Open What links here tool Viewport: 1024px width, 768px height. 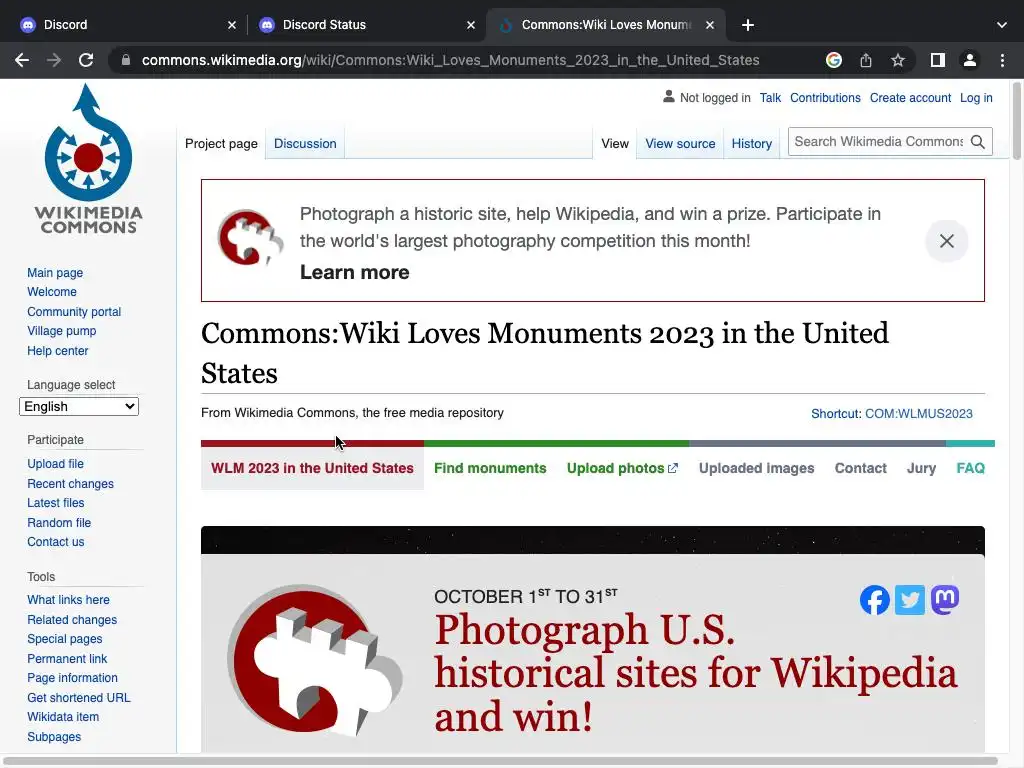69,600
